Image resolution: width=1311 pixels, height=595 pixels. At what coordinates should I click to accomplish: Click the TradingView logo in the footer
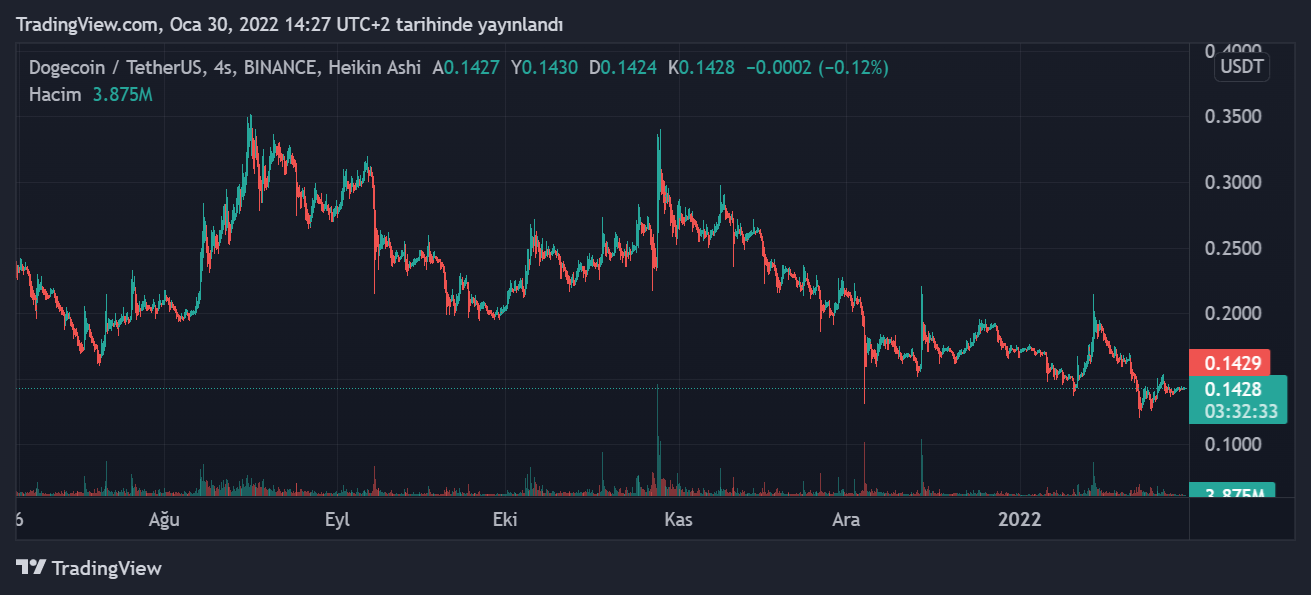89,568
